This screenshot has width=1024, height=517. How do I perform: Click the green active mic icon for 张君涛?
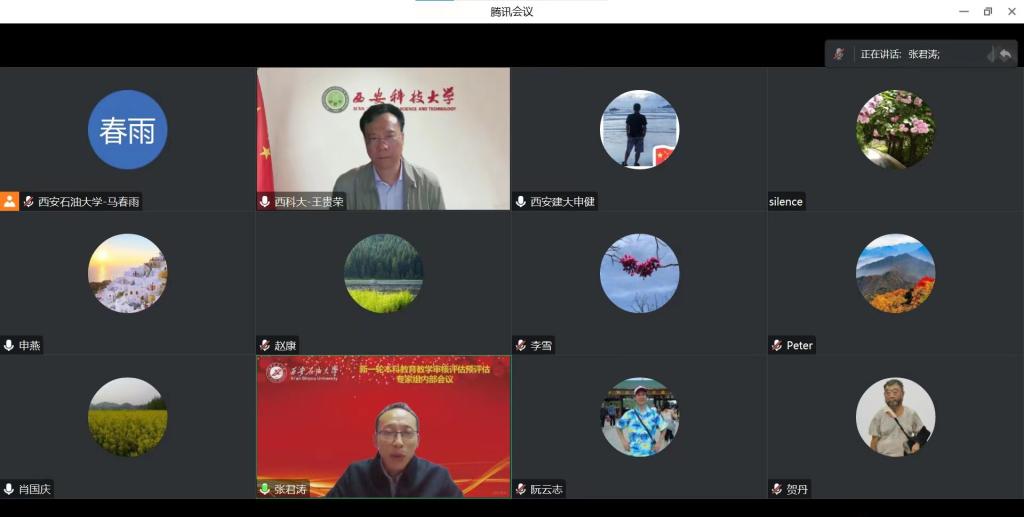[265, 489]
